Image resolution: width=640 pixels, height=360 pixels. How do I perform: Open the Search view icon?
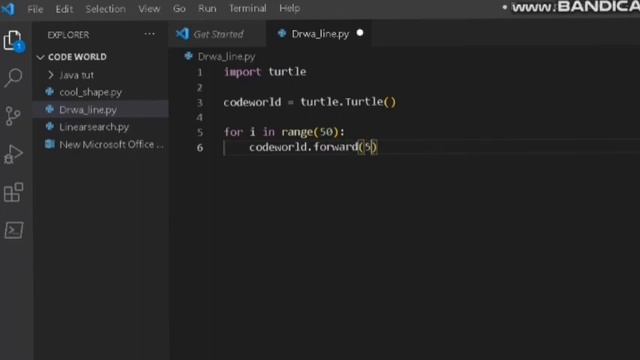pos(13,78)
